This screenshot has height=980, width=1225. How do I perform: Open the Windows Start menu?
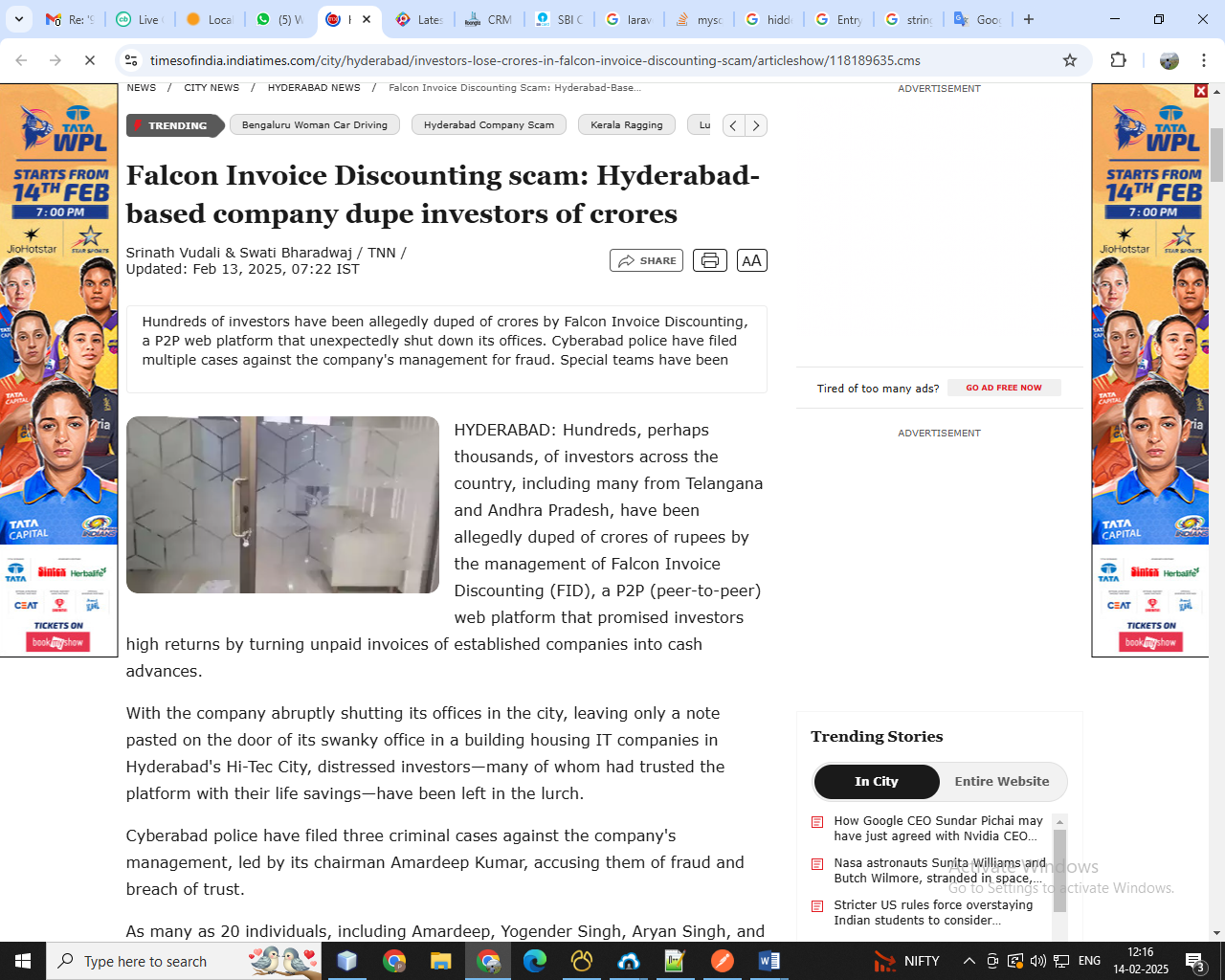coord(23,961)
